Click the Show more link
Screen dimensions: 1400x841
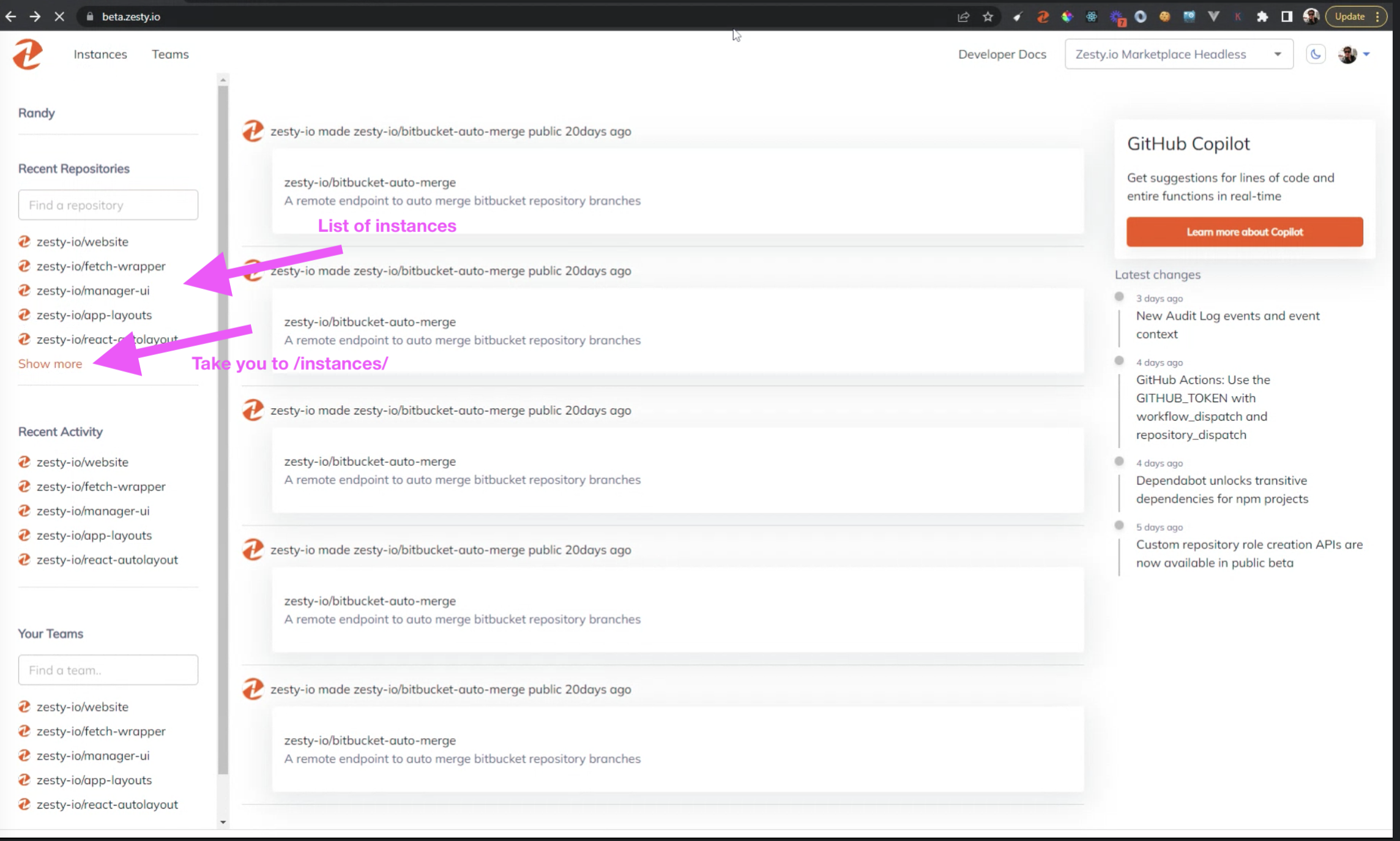coord(50,363)
